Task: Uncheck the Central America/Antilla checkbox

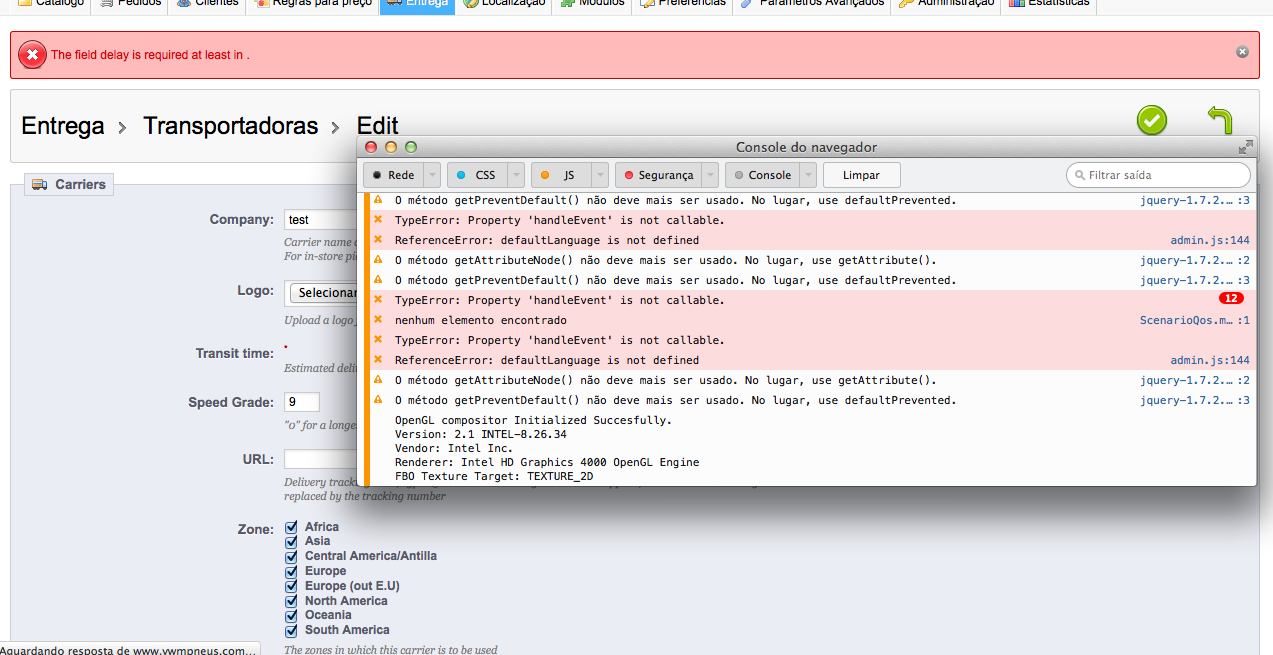Action: pos(292,556)
